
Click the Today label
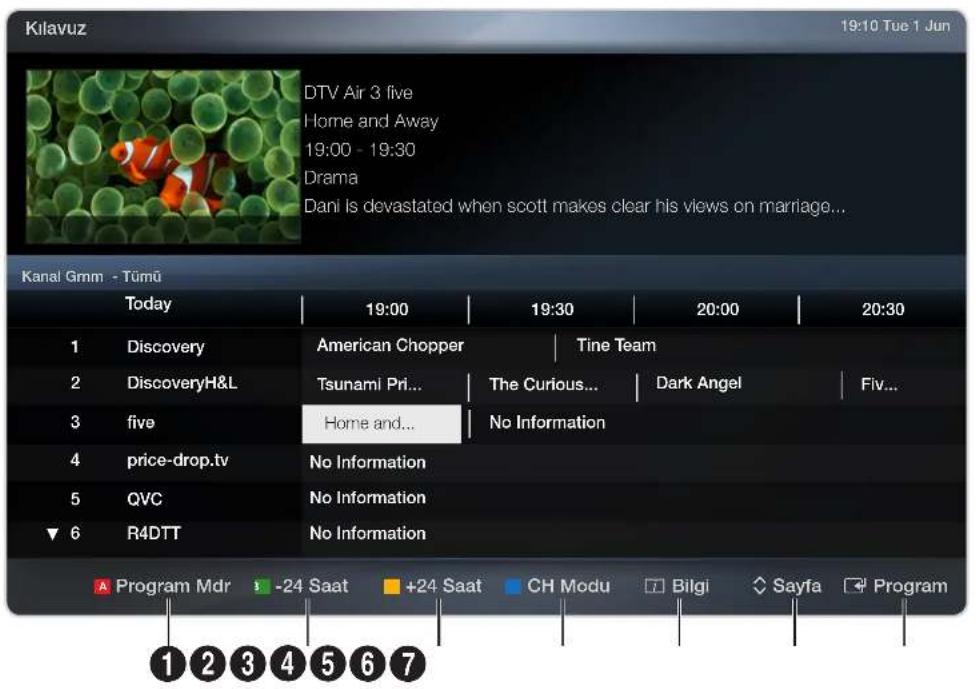(148, 304)
